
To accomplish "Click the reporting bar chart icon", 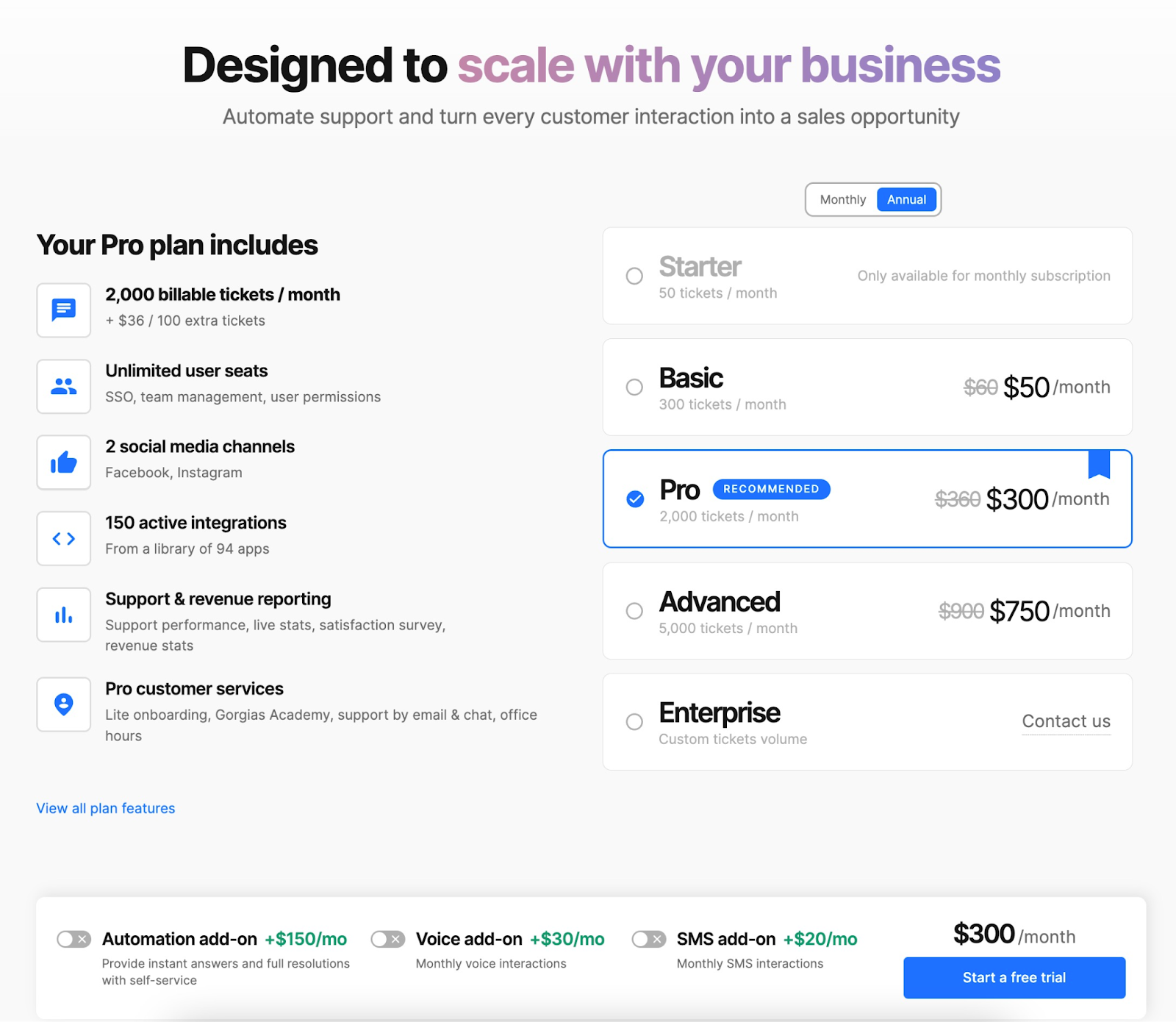I will (64, 615).
